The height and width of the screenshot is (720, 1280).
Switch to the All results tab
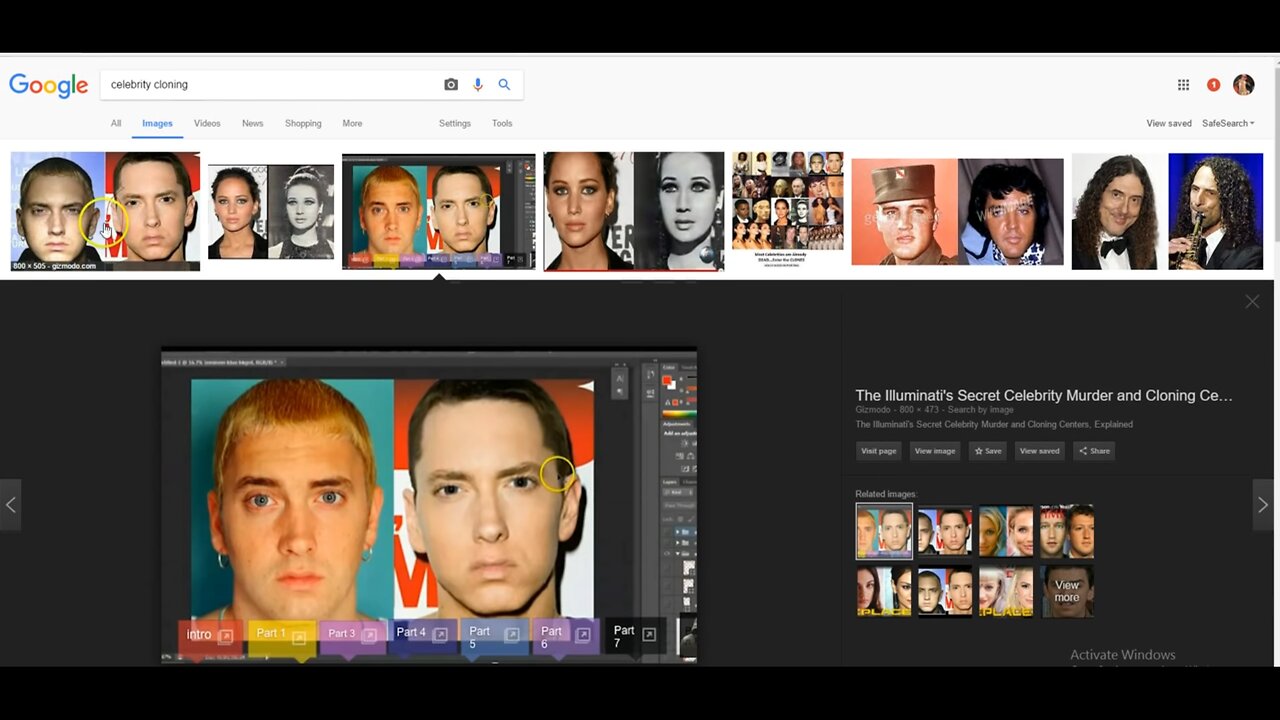(116, 123)
